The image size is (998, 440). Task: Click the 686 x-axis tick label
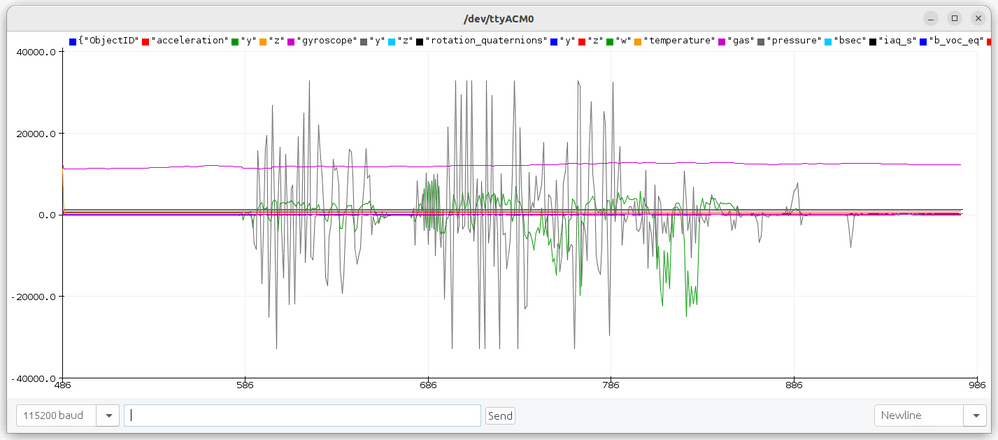point(428,385)
